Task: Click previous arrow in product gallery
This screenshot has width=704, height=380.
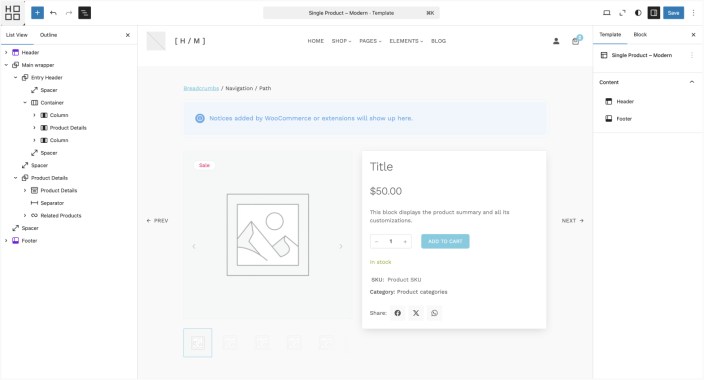Action: point(194,246)
